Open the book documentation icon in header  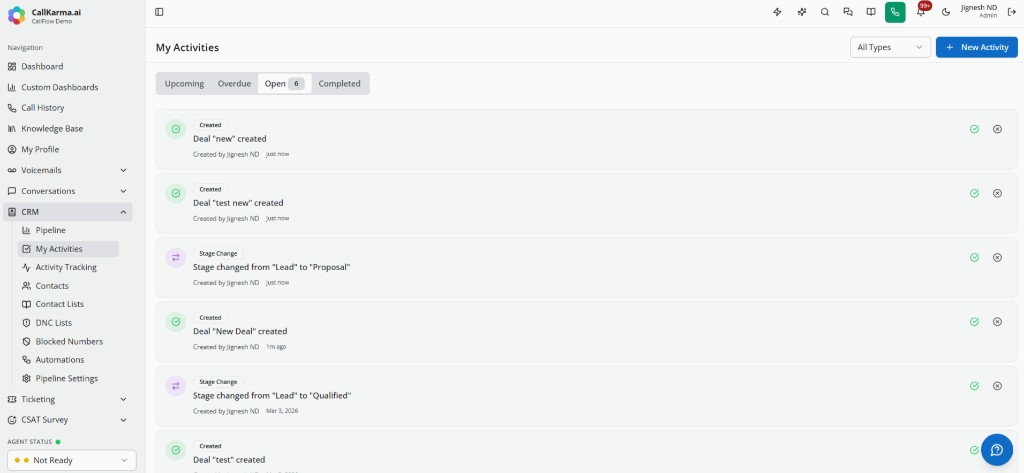(871, 12)
